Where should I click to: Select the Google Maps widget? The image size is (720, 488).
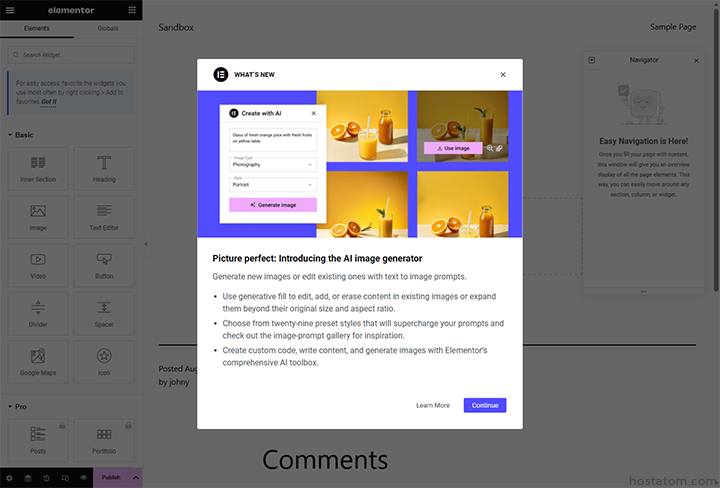(x=38, y=360)
